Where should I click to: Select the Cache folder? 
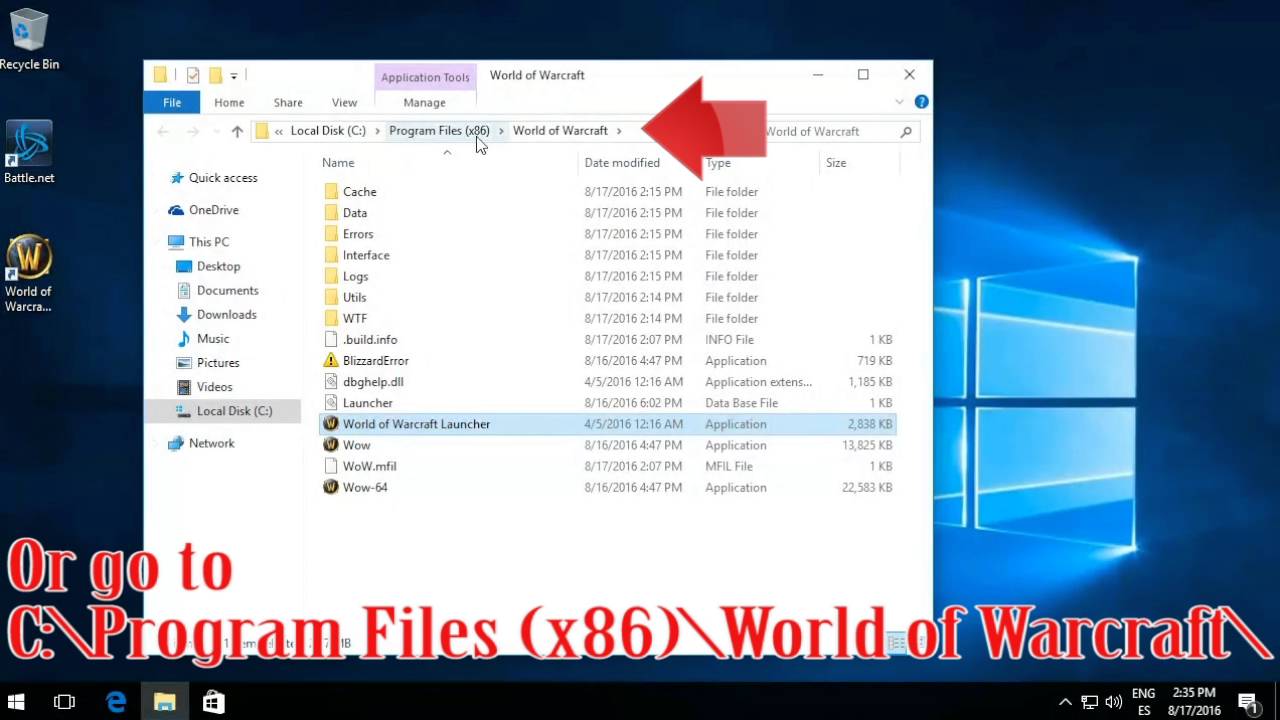[359, 192]
